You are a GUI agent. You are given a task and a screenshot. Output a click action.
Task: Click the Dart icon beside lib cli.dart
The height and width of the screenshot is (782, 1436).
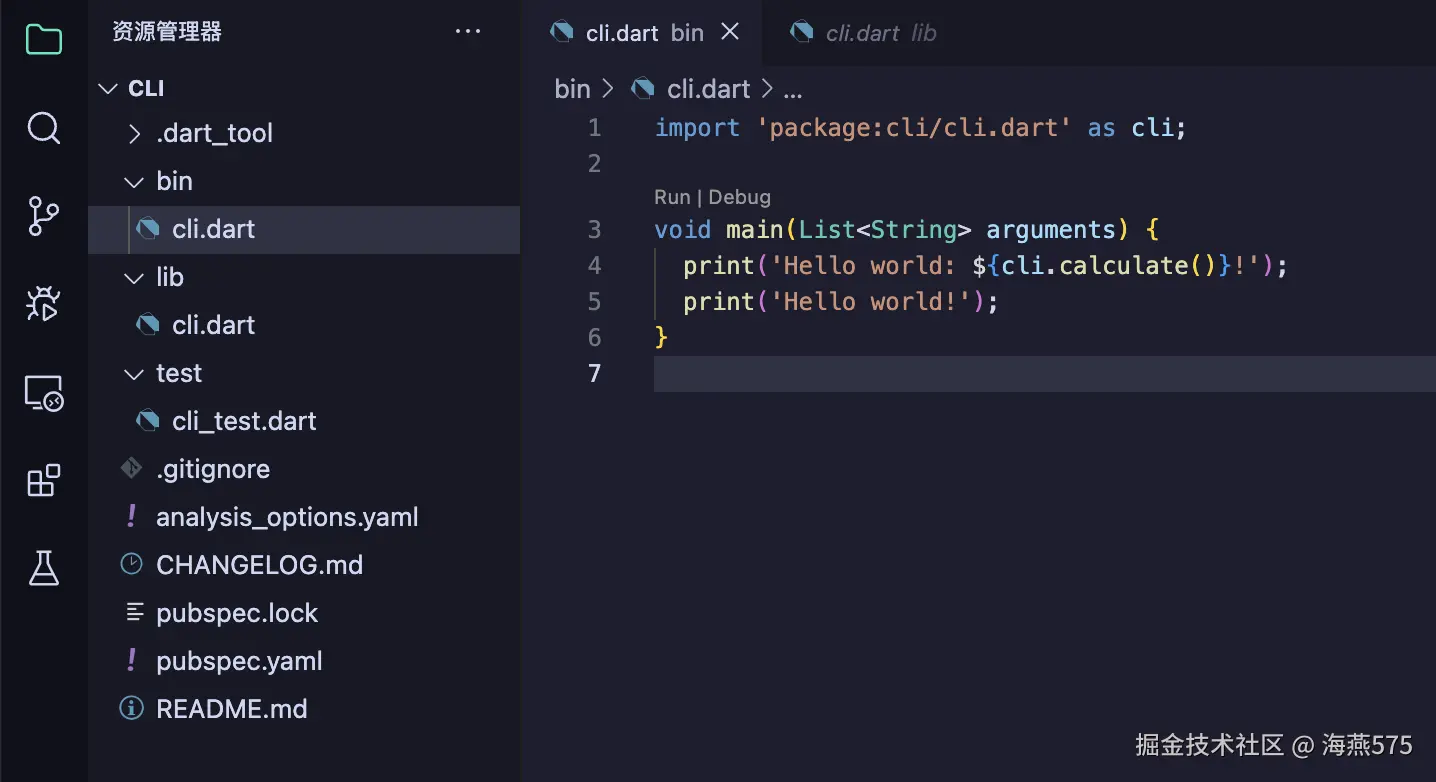[x=147, y=324]
